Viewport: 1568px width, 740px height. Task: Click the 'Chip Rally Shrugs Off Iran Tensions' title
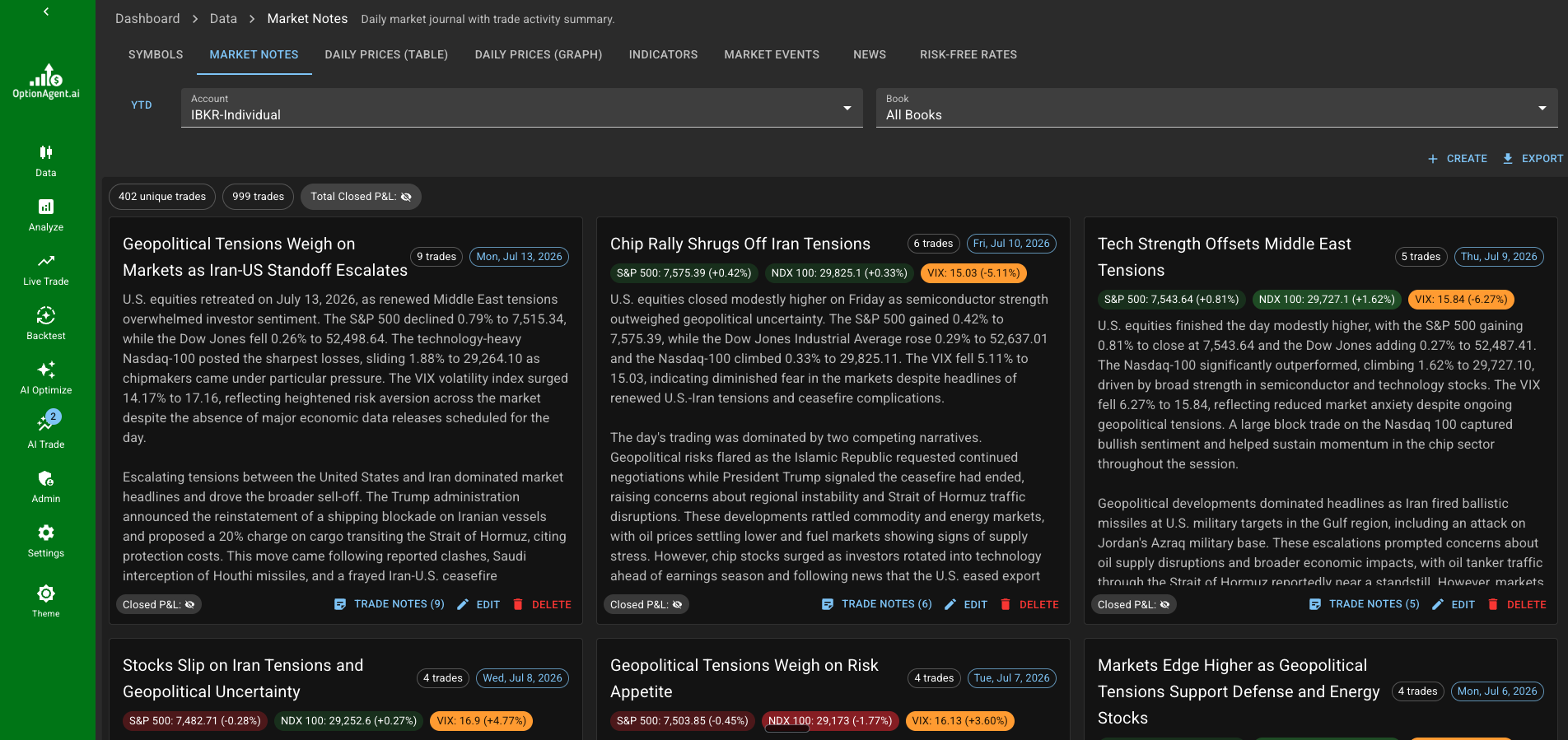[740, 244]
